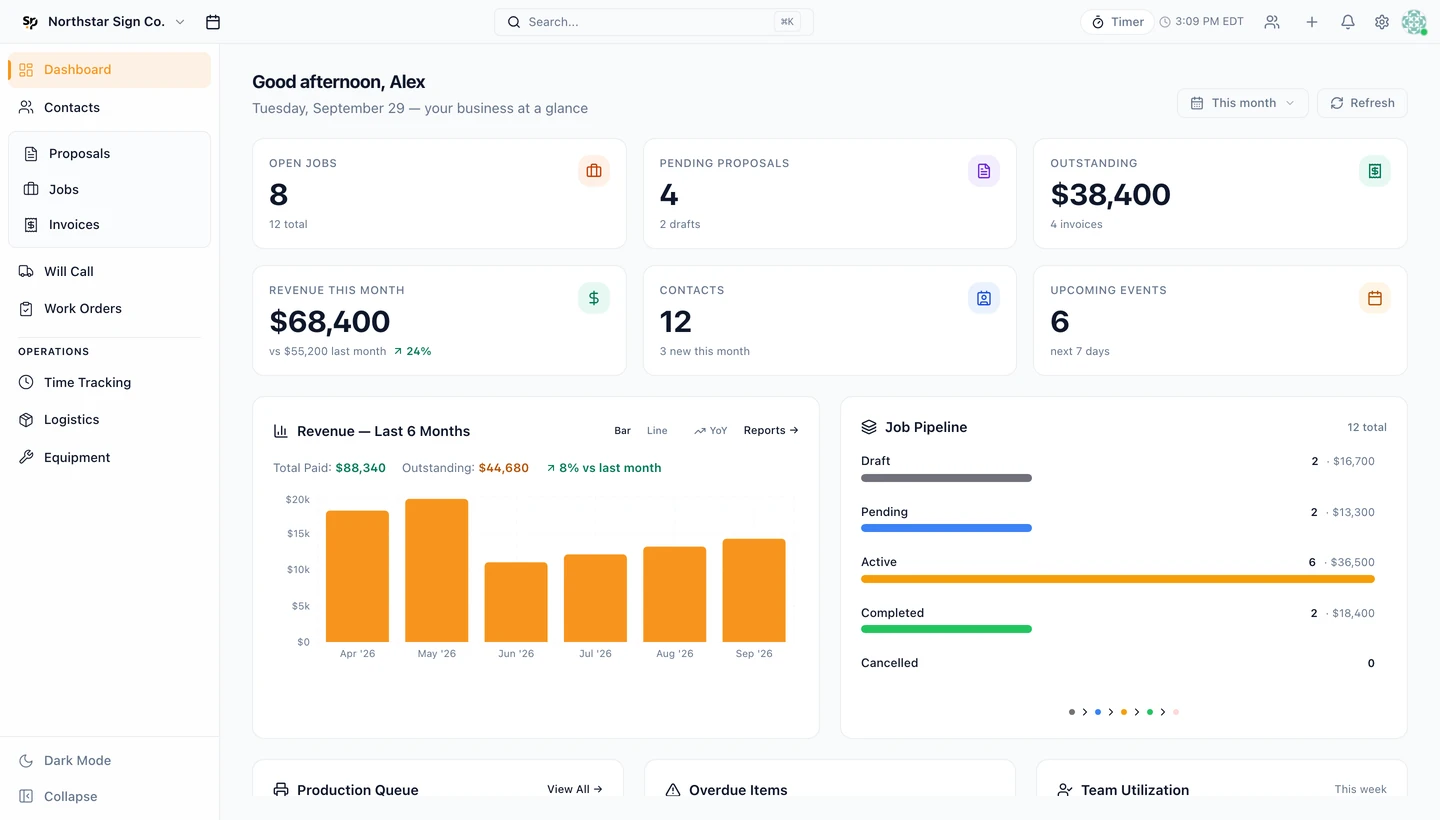Open the This month period dropdown
The image size is (1440, 820).
coord(1243,103)
